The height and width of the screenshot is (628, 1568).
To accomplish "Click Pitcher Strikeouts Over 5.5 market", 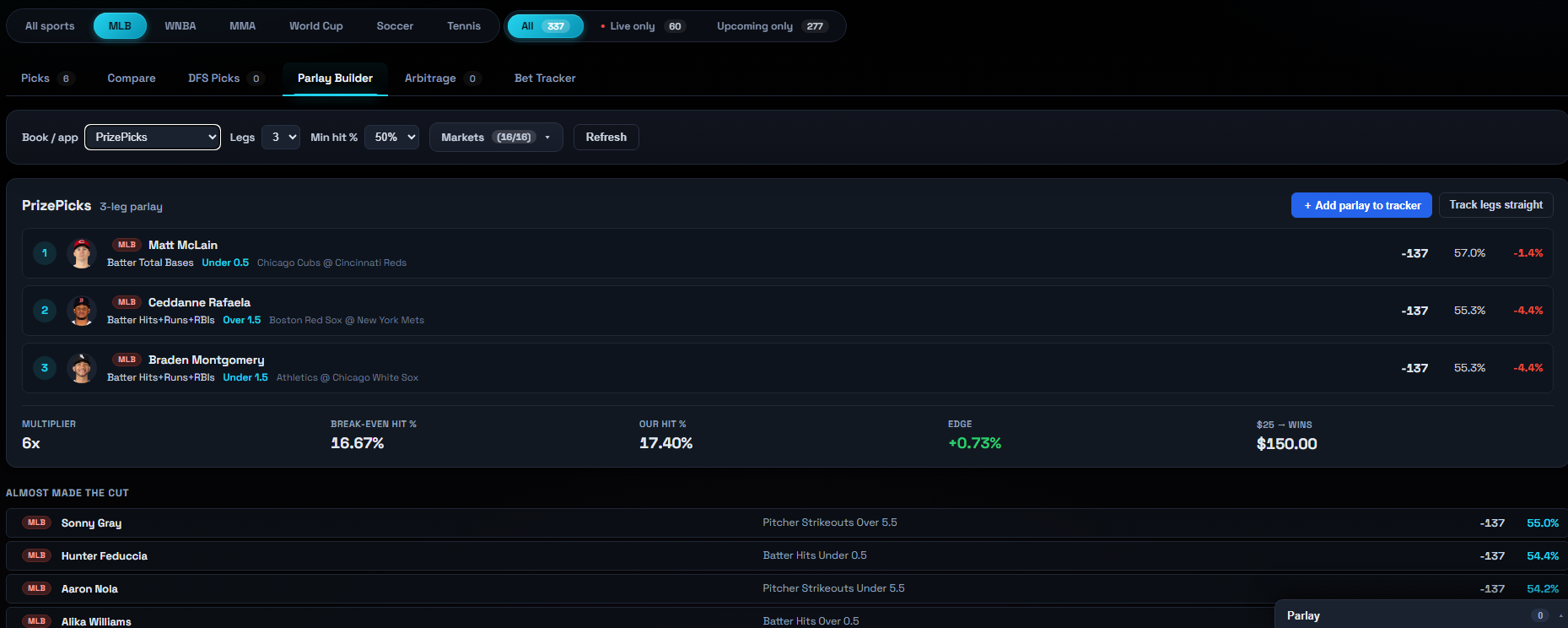I will pos(830,522).
